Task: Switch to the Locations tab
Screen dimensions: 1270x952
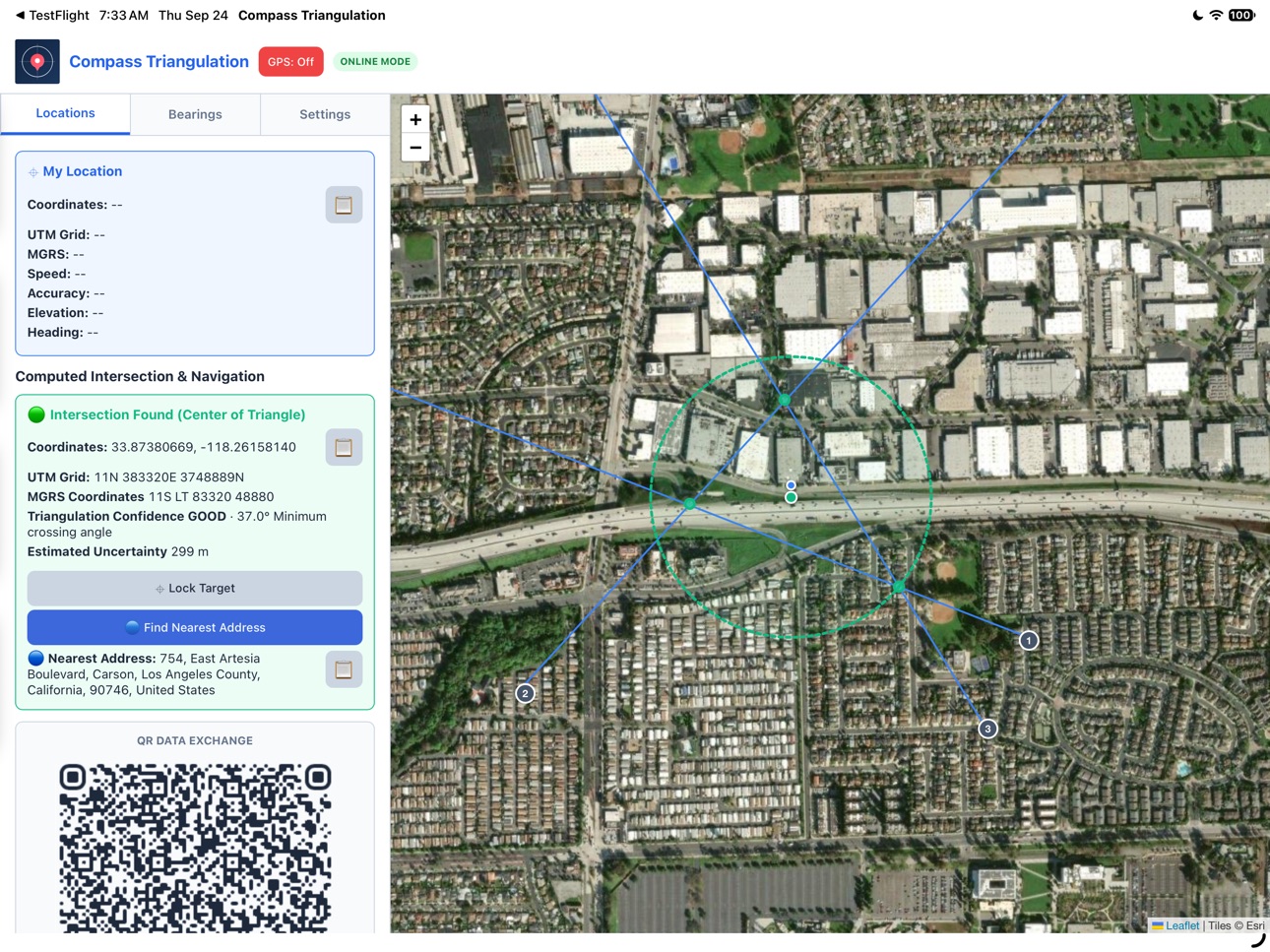Action: (x=65, y=114)
